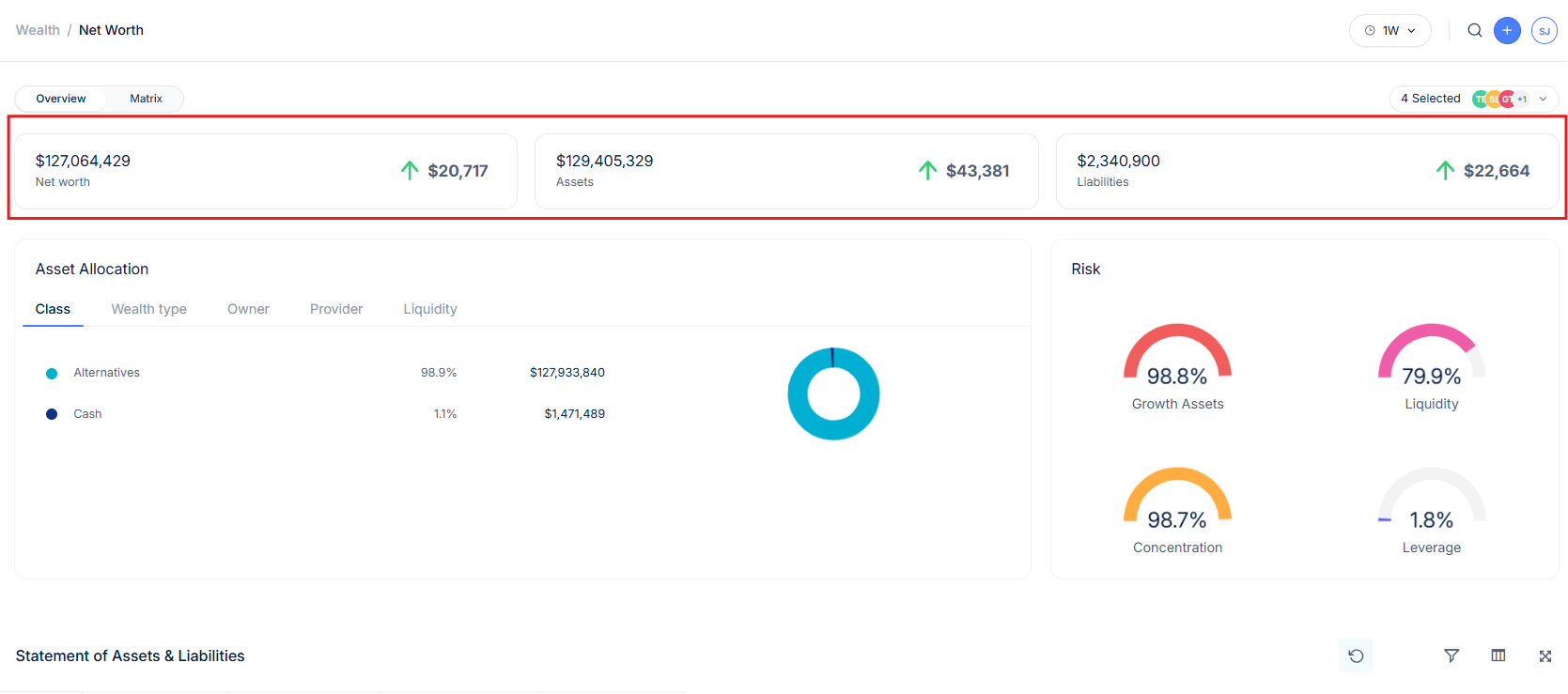Image resolution: width=1568 pixels, height=694 pixels.
Task: Select the Owner allocation tab
Action: [x=248, y=309]
